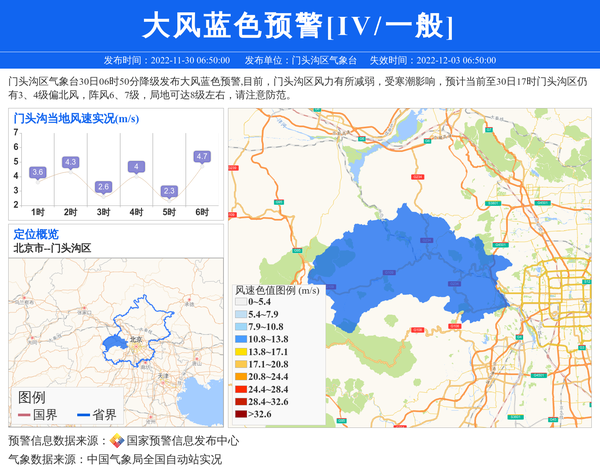Select the 4.3 data label at 2时

(70, 162)
